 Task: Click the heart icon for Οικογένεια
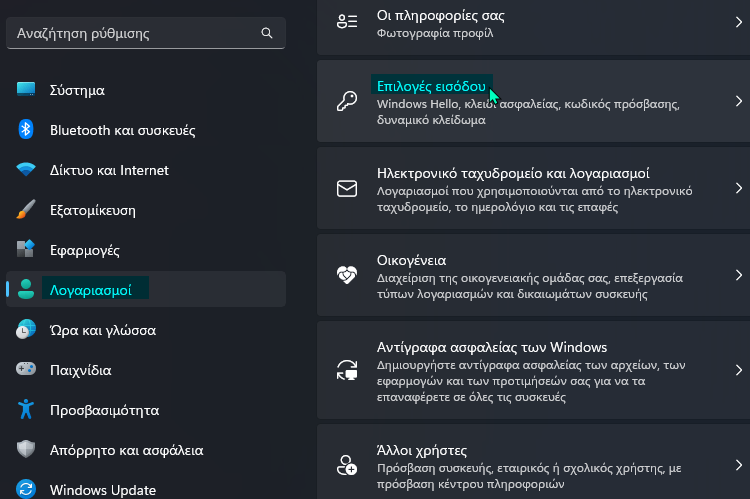pos(347,275)
